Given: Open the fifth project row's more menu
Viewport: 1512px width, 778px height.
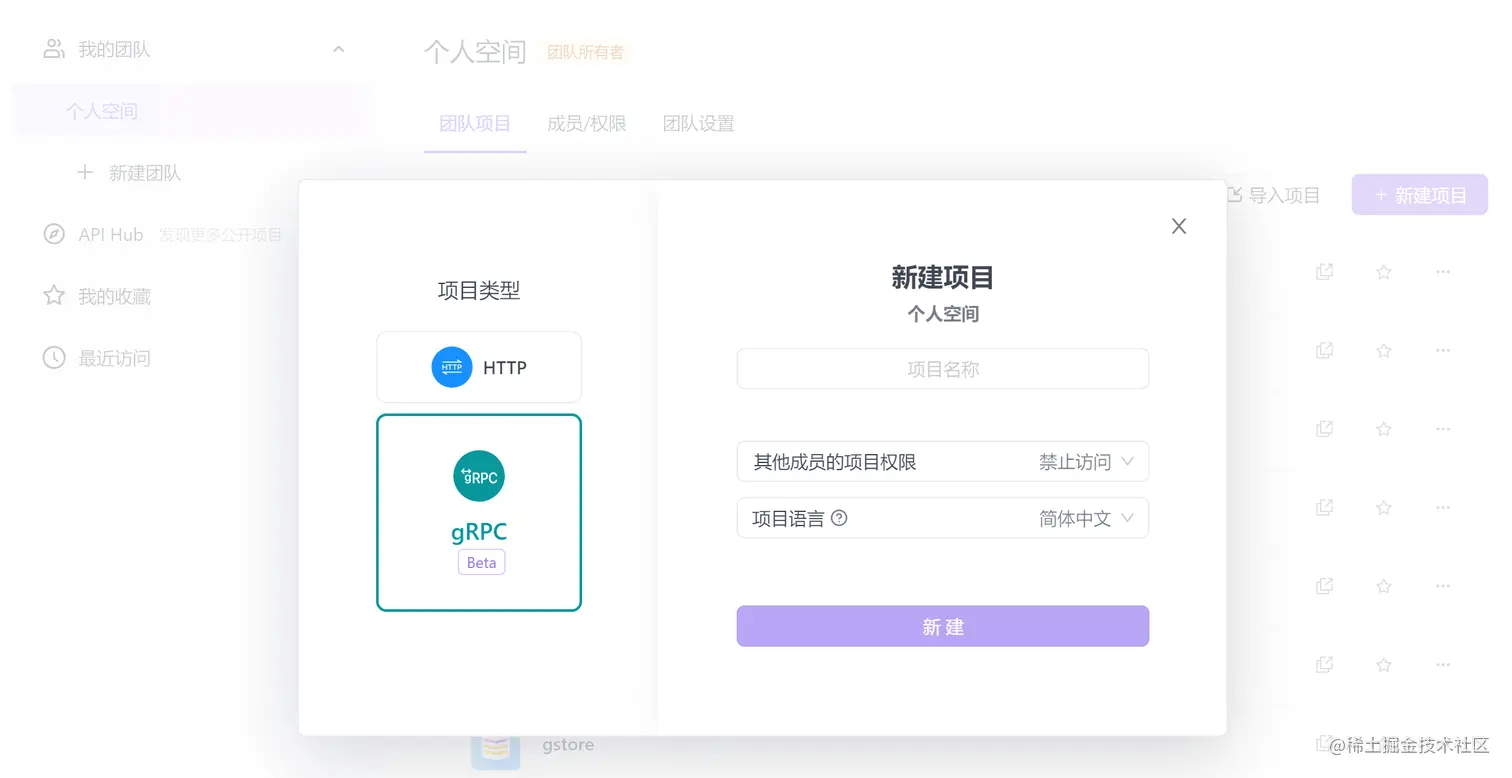Looking at the screenshot, I should coord(1443,586).
